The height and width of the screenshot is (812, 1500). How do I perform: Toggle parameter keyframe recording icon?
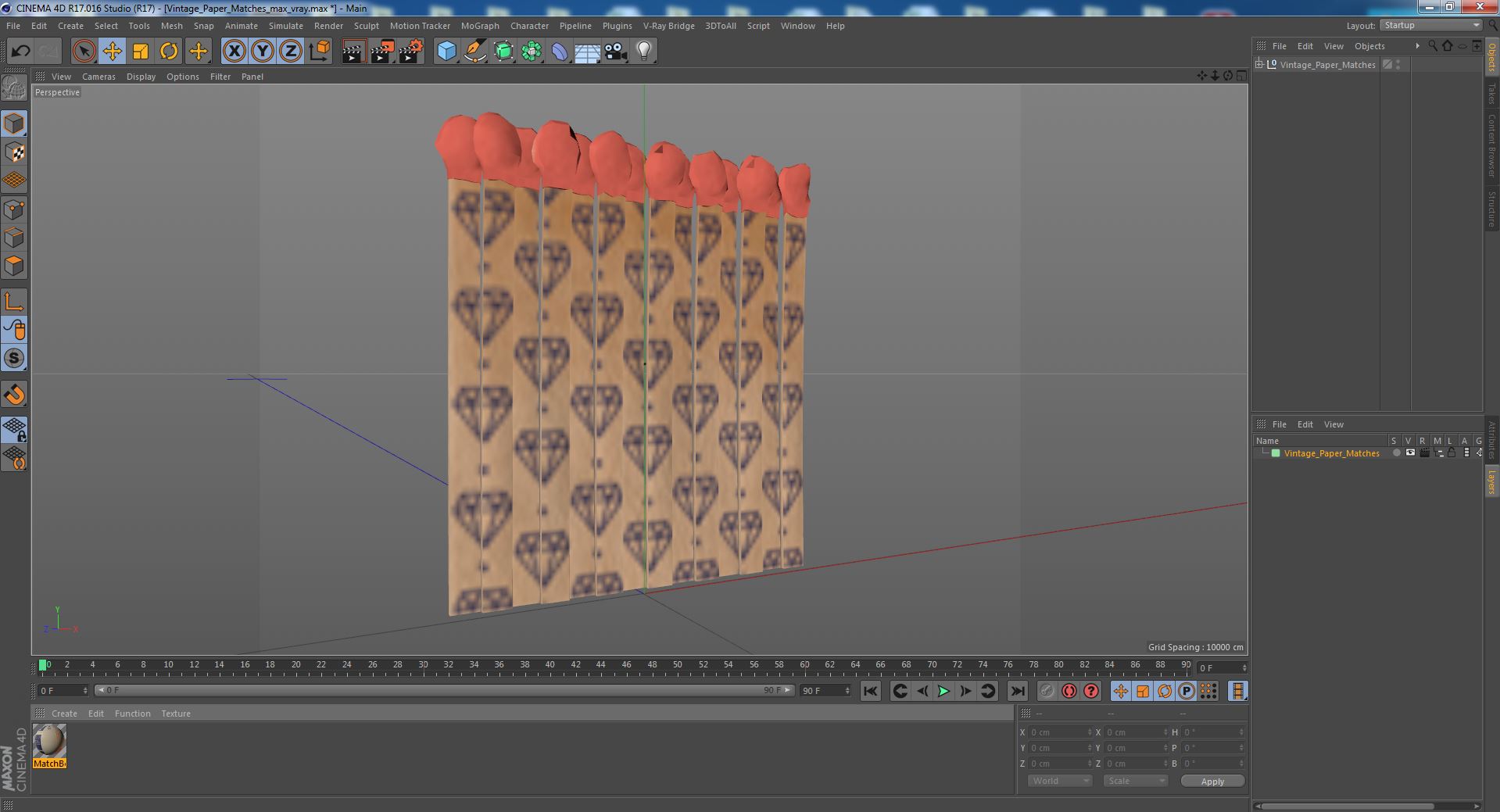(1186, 691)
